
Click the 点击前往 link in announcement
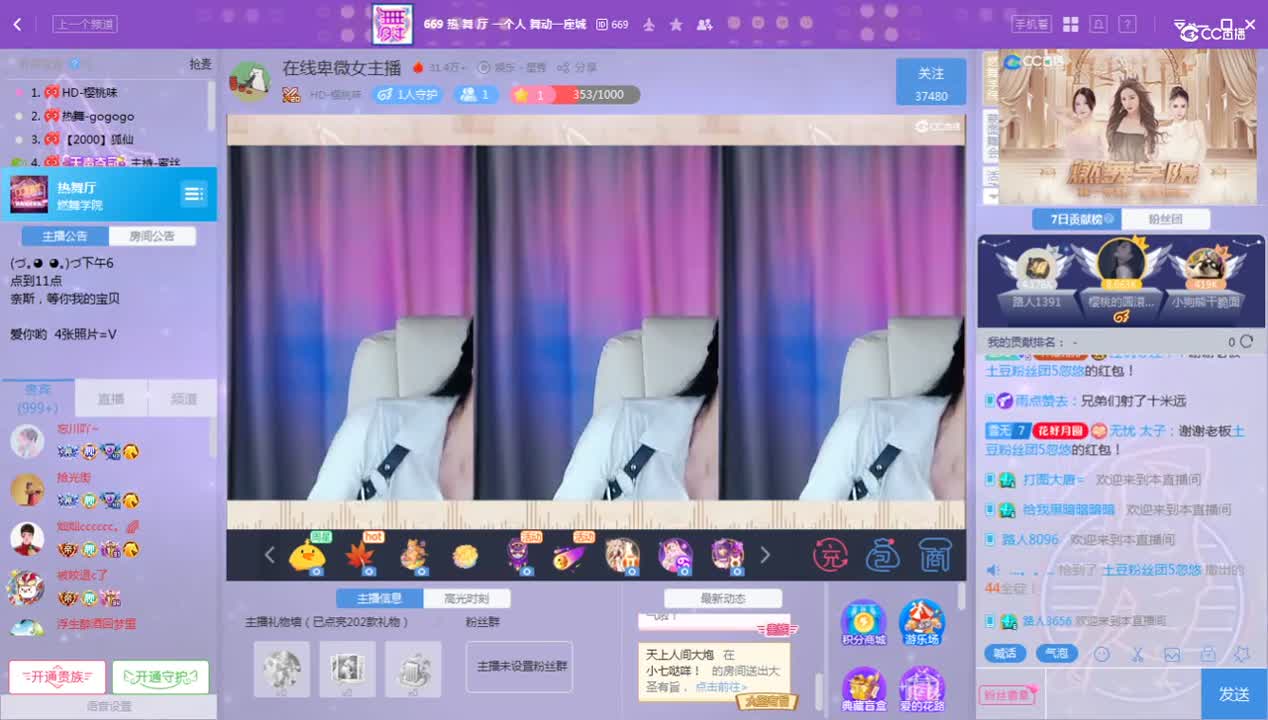[x=721, y=686]
